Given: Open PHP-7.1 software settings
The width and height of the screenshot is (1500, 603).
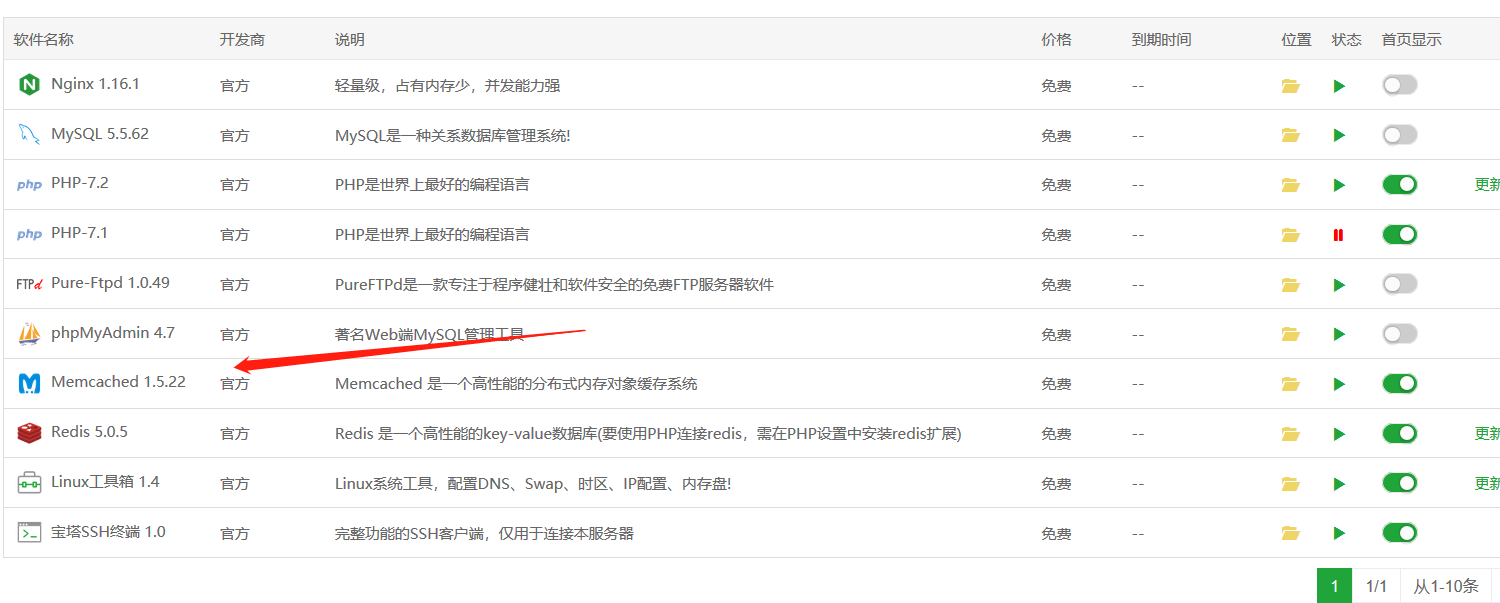Looking at the screenshot, I should point(80,233).
